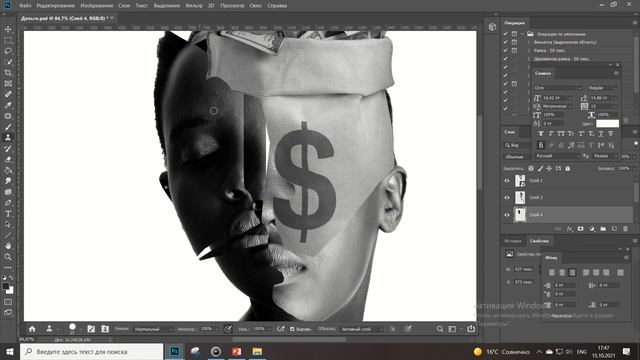Click the text color swatch Цвет

pos(607,123)
